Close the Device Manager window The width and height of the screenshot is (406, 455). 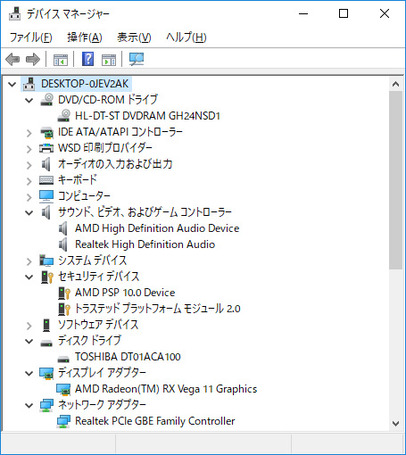pos(384,14)
